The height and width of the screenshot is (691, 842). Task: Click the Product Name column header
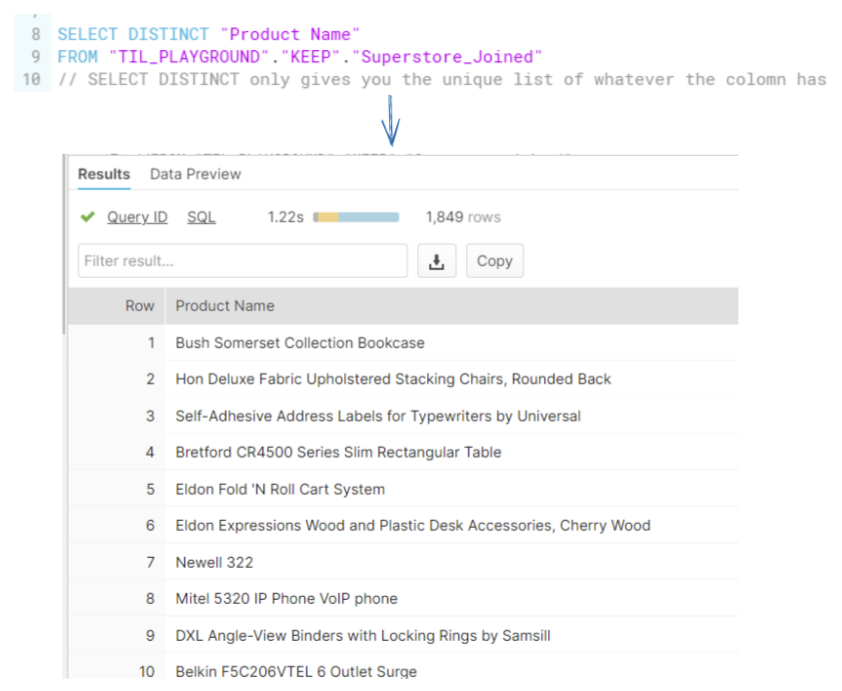coord(225,306)
